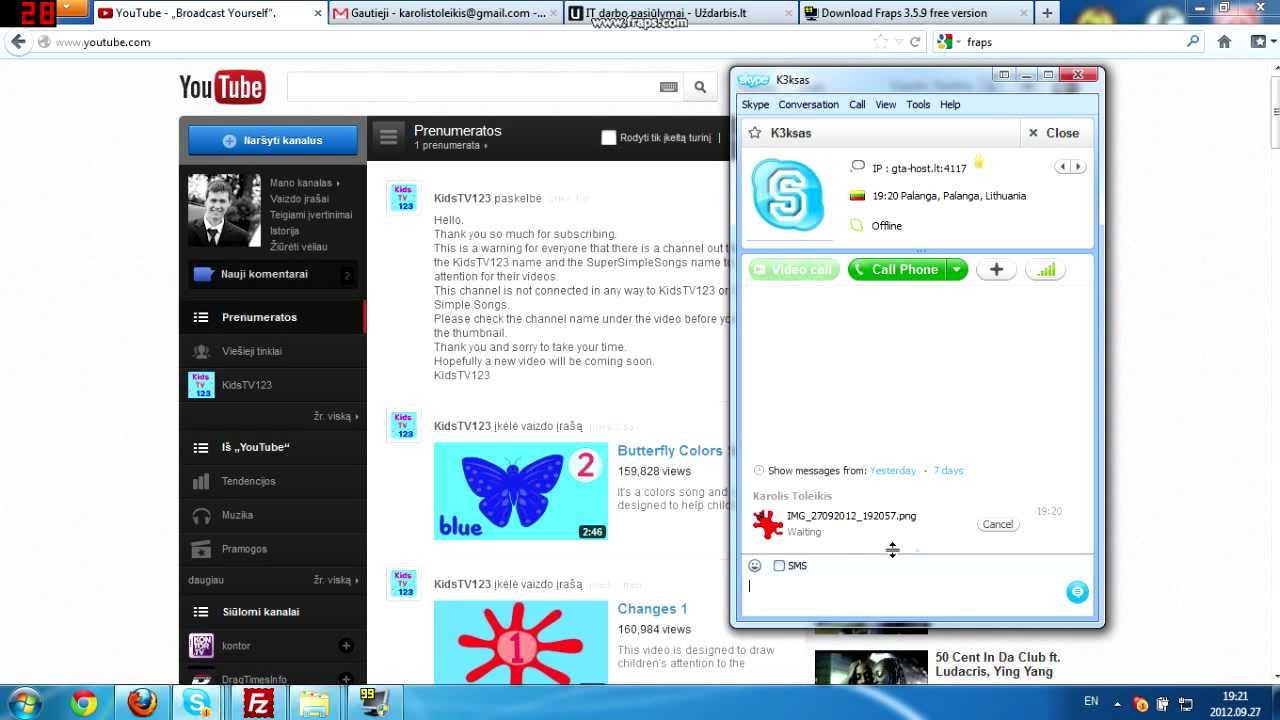Open FileZilla from the taskbar
The height and width of the screenshot is (720, 1280).
tap(258, 703)
